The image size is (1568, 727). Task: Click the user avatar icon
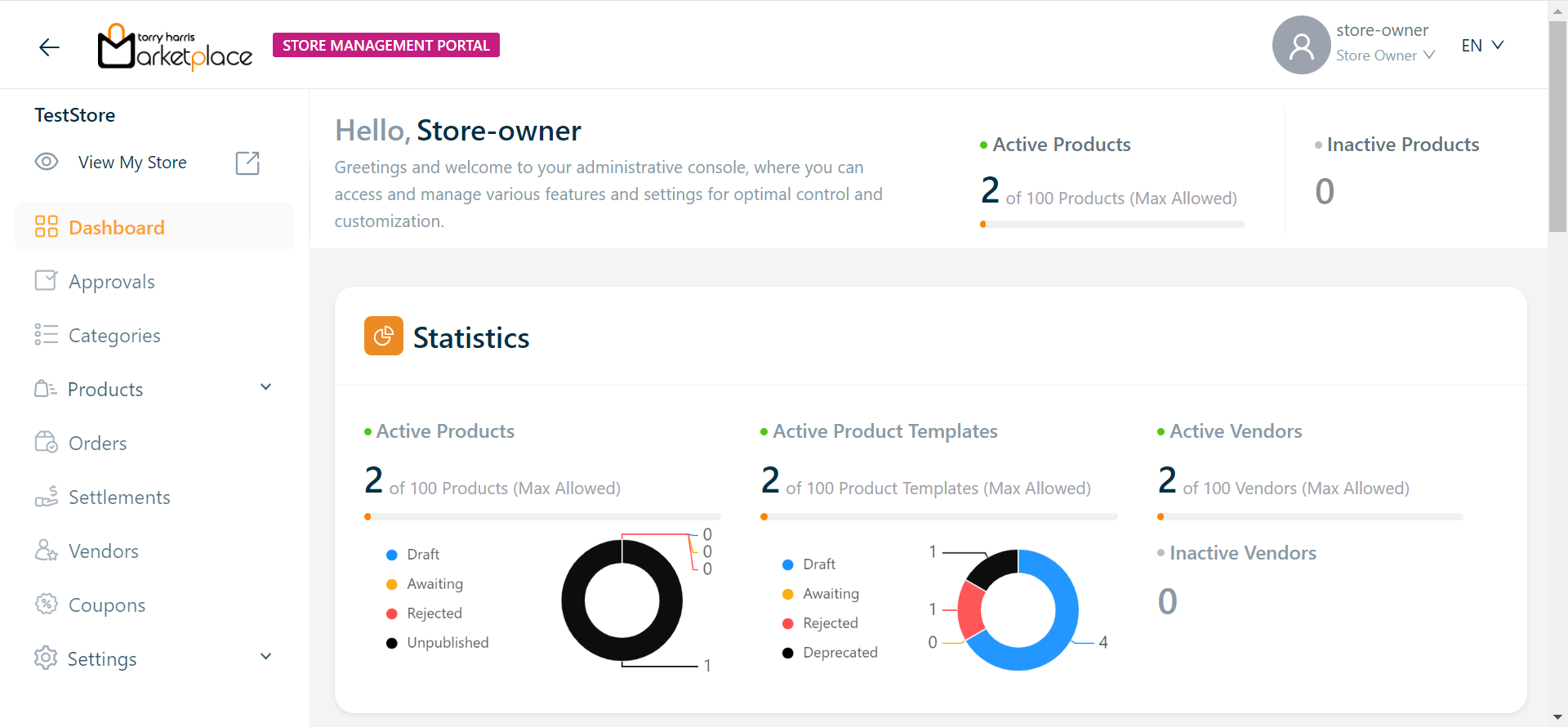tap(1301, 45)
